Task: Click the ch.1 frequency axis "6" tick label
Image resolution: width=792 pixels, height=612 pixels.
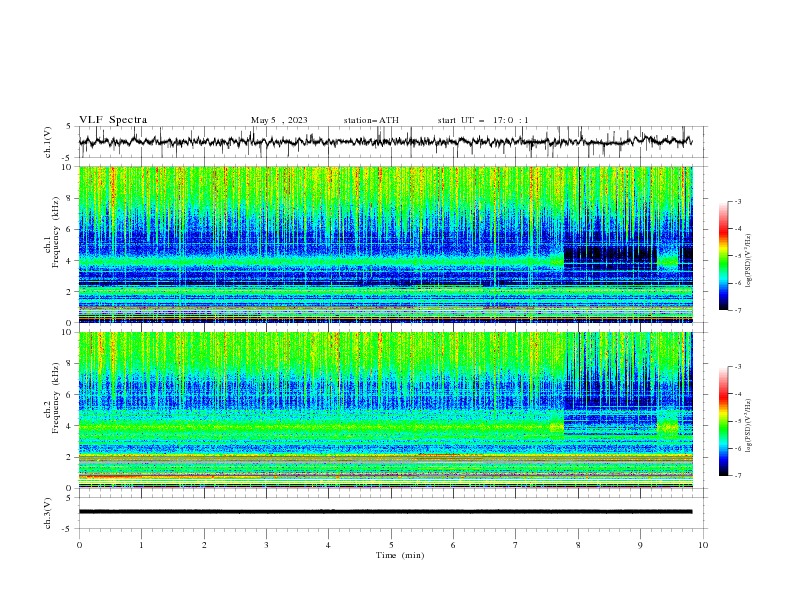Action: pos(71,229)
